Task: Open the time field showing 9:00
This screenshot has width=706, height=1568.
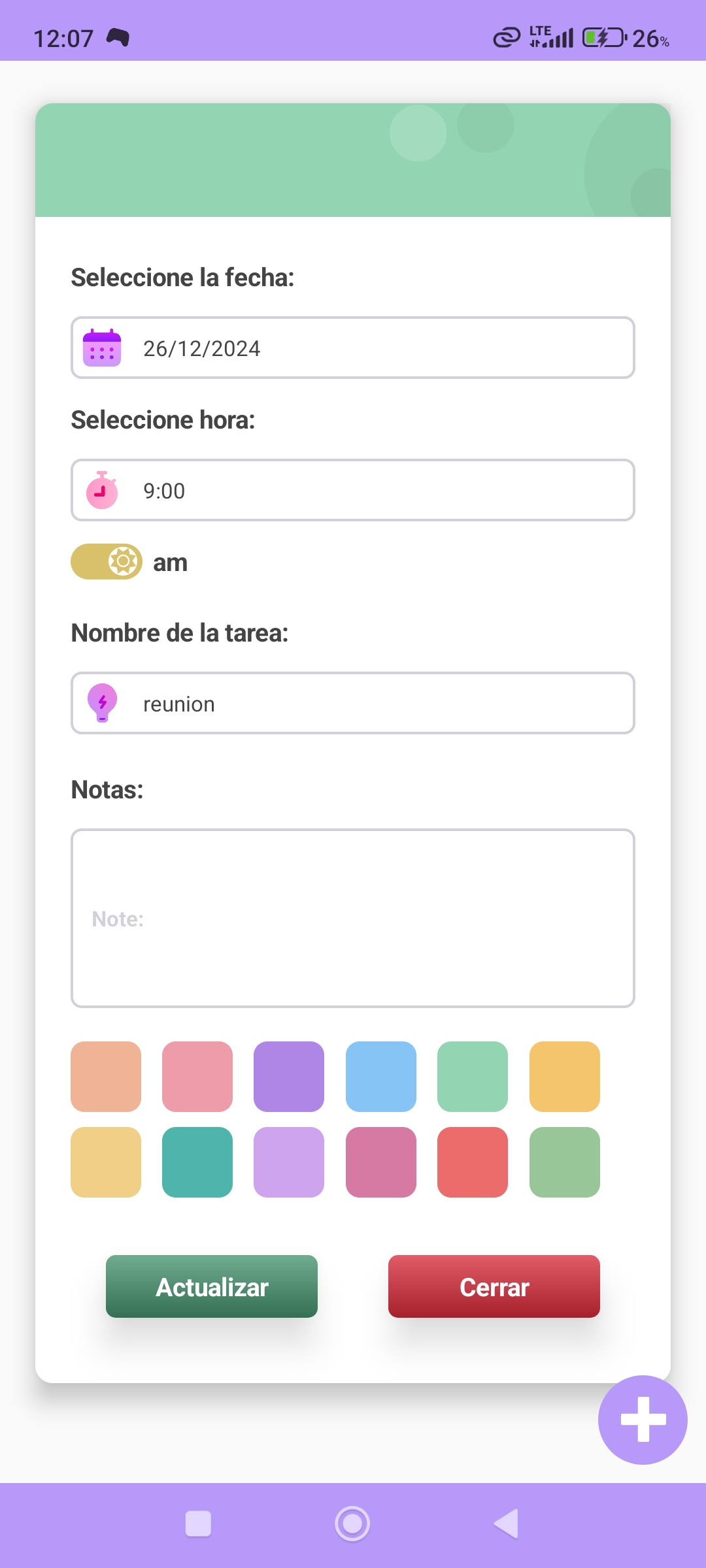Action: coord(353,490)
